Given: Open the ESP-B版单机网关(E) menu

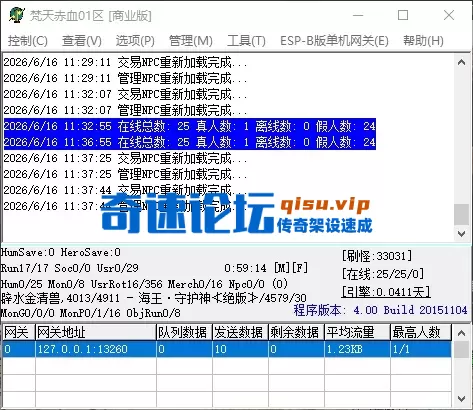Looking at the screenshot, I should (x=334, y=41).
